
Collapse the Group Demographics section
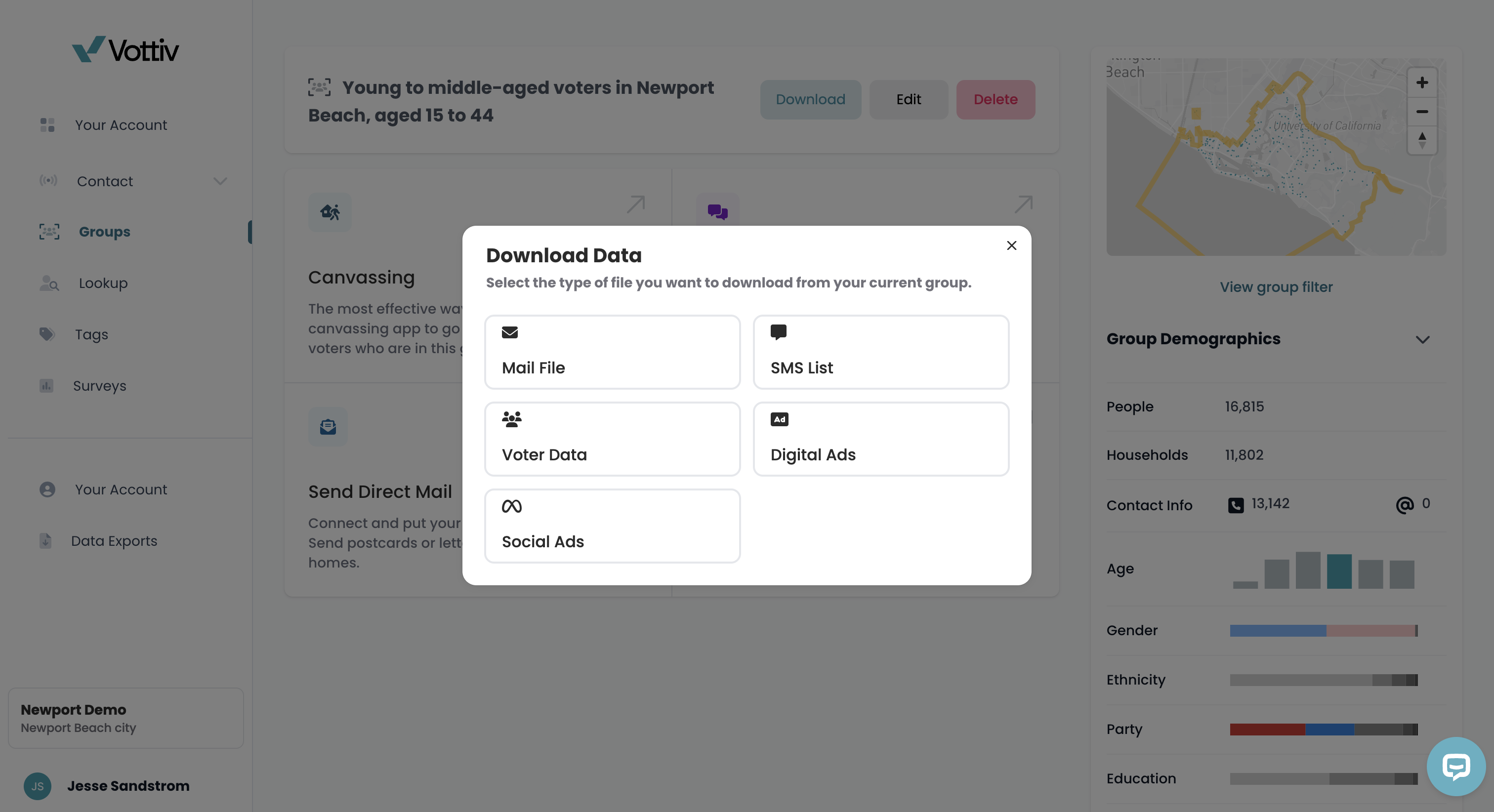tap(1423, 339)
